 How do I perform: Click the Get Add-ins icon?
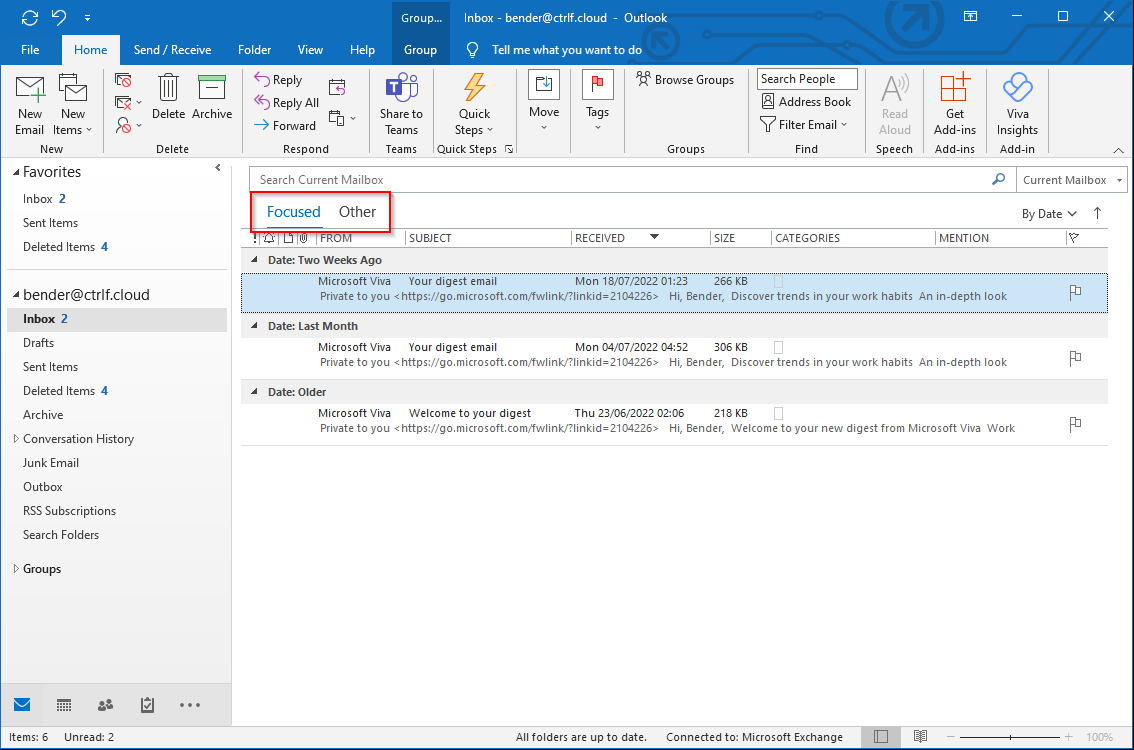click(x=954, y=104)
